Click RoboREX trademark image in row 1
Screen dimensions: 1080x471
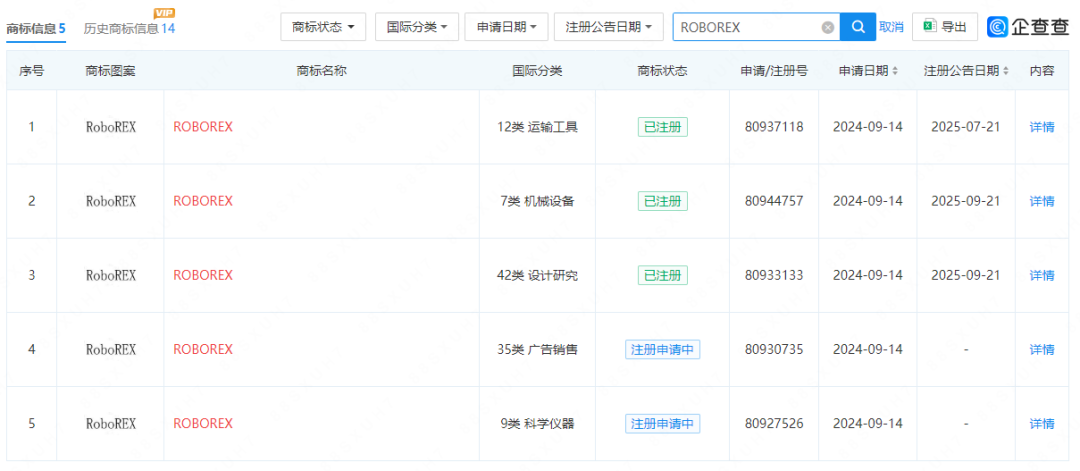pos(111,127)
